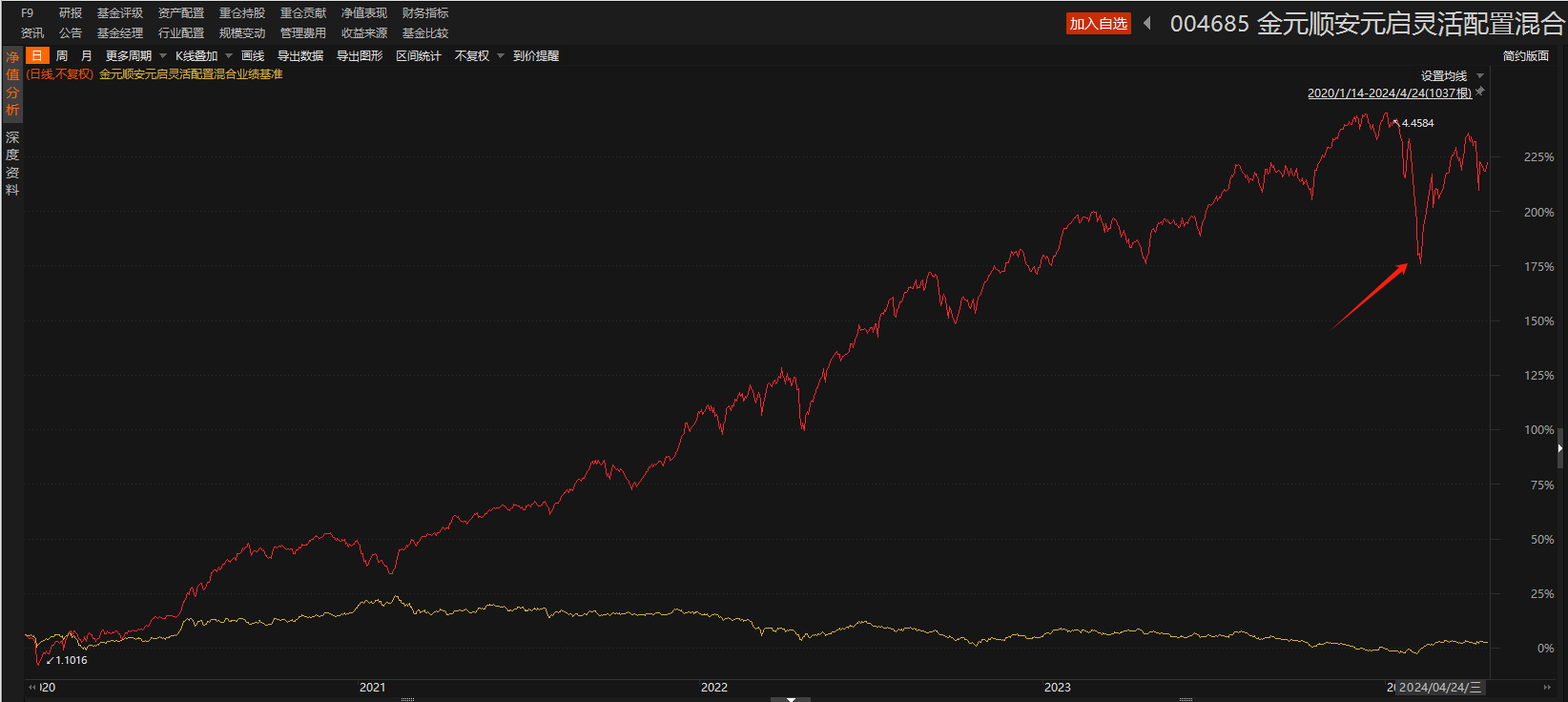Click the rewind arrows at timeline left end
1568x702 pixels.
click(32, 687)
